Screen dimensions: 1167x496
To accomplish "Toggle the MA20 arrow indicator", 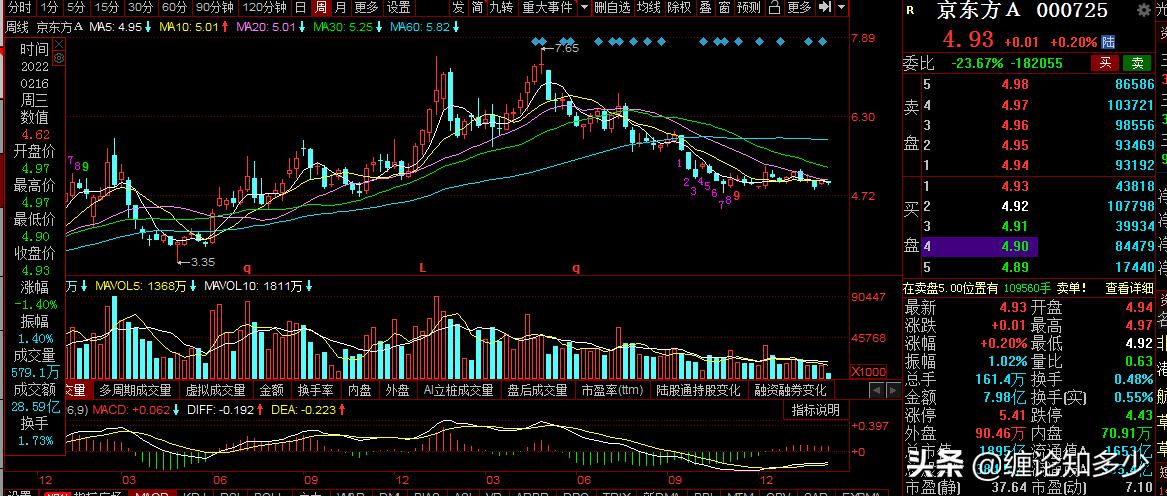I will [x=301, y=27].
